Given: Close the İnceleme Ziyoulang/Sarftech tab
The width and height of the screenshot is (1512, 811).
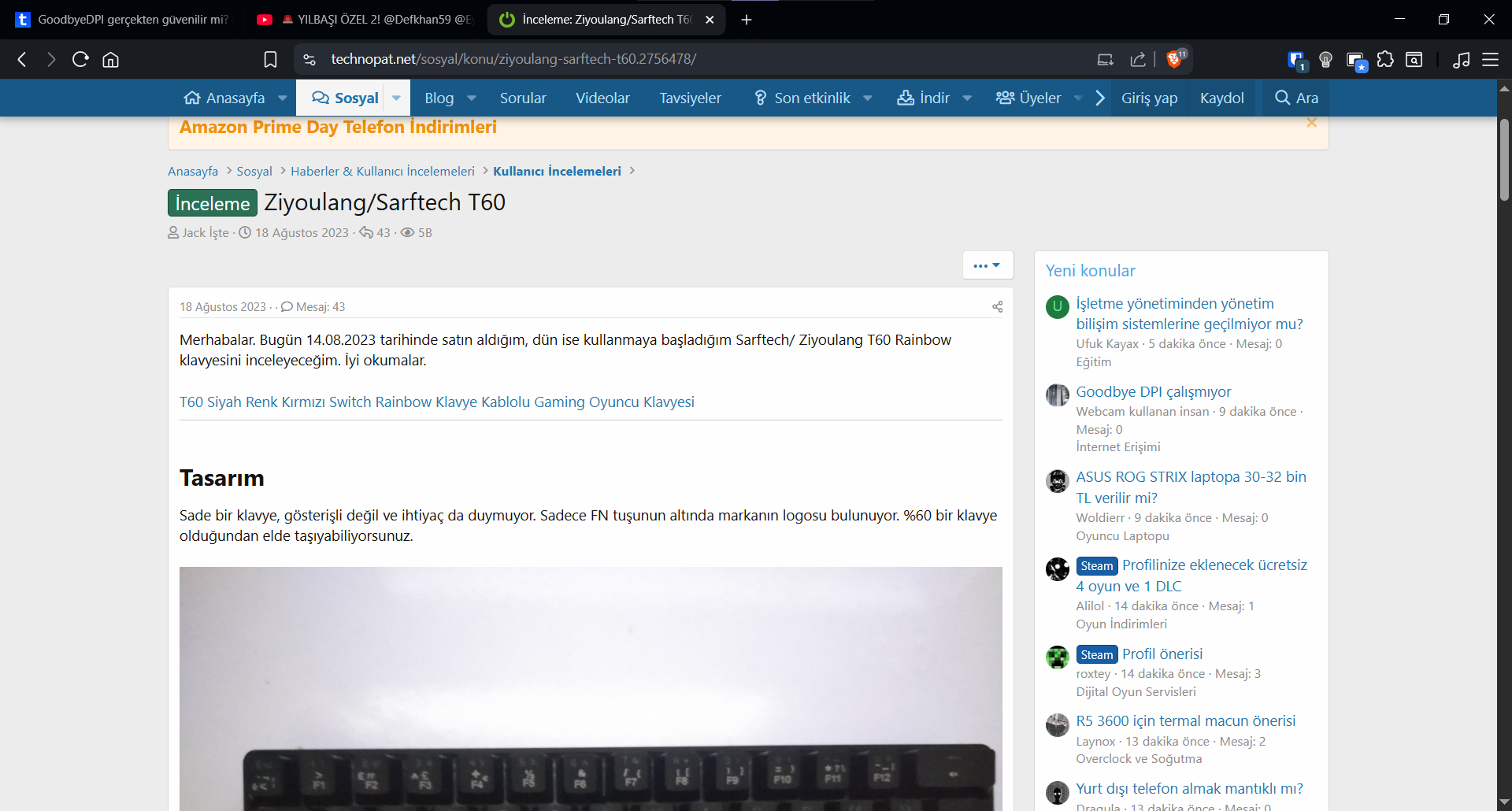Looking at the screenshot, I should pyautogui.click(x=710, y=20).
